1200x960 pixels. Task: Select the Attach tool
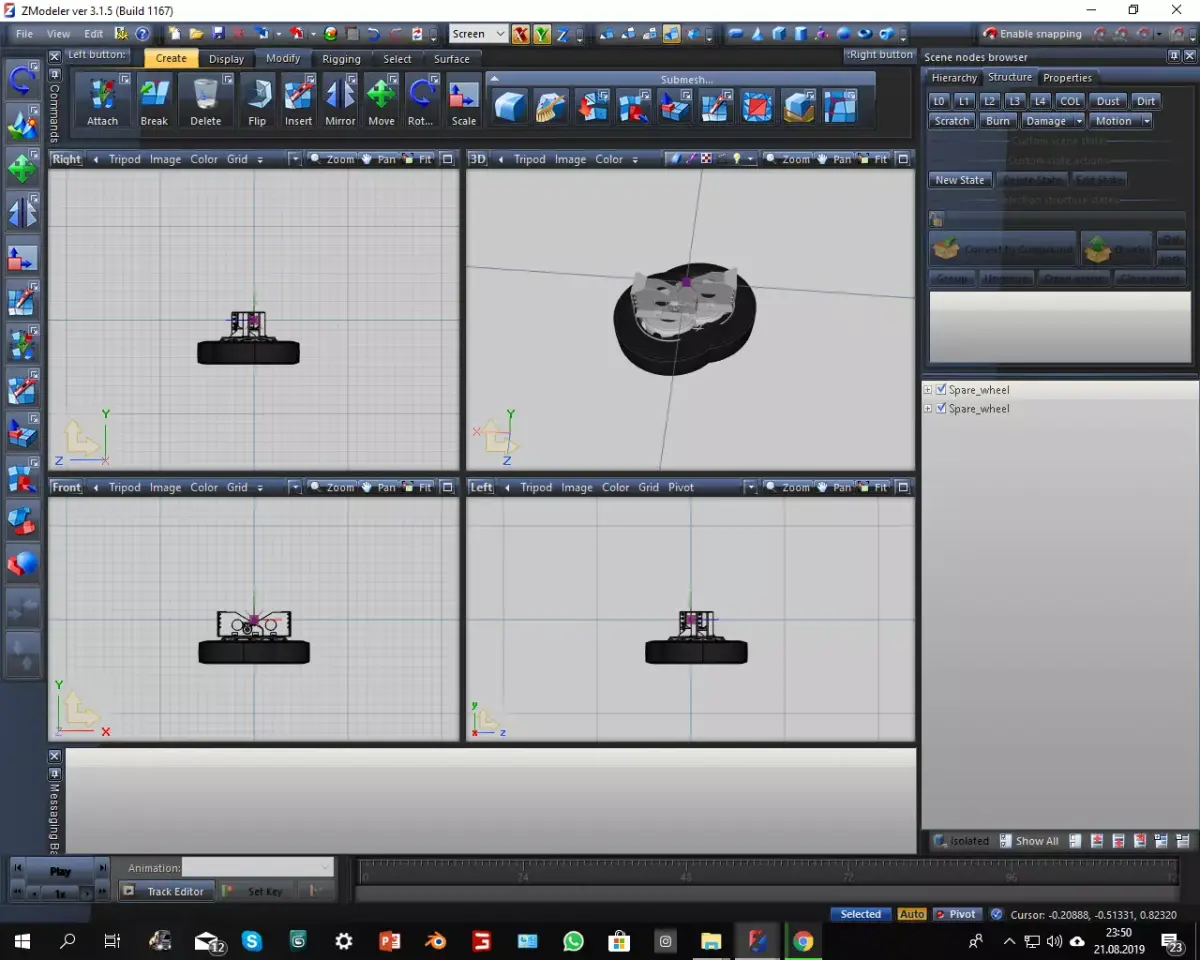102,101
